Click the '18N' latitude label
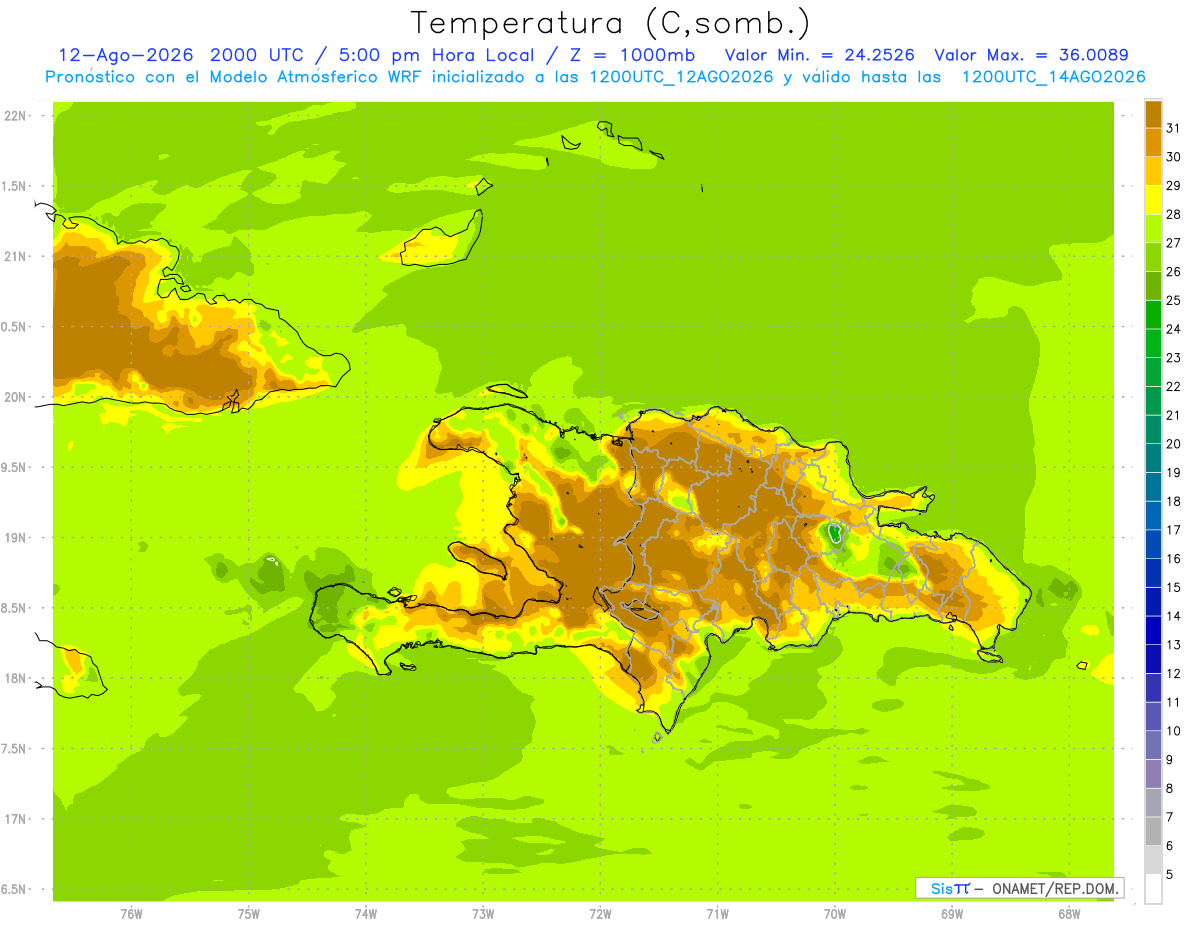Viewport: 1200px width, 927px height. coord(14,678)
